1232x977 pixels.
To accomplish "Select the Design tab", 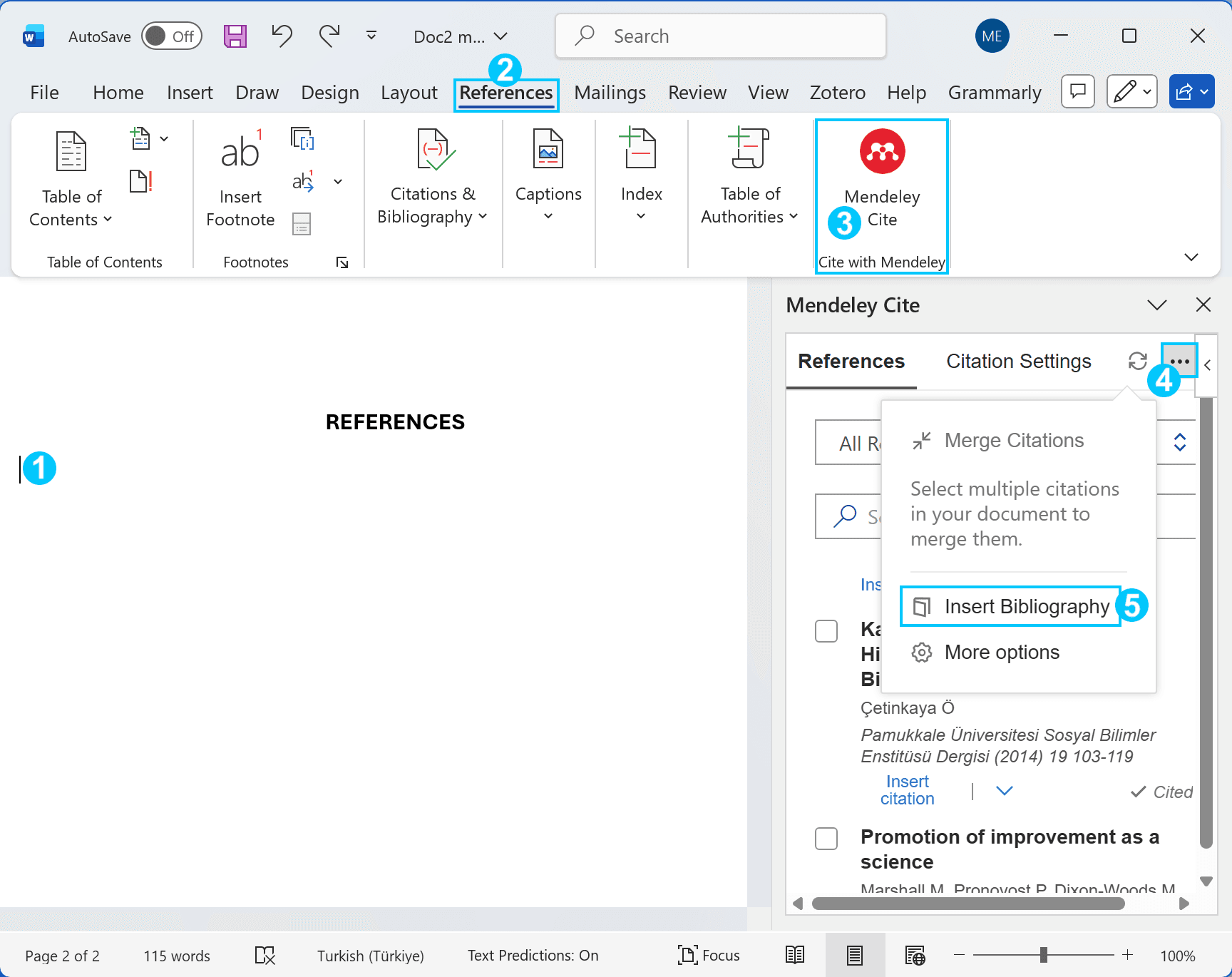I will pos(330,93).
